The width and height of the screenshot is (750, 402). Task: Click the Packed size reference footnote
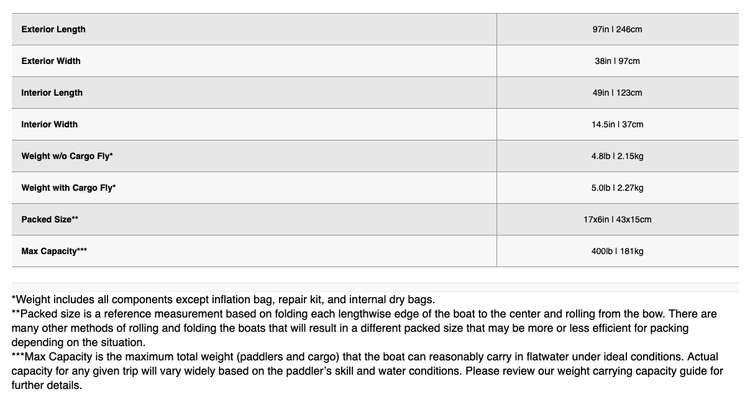point(364,328)
